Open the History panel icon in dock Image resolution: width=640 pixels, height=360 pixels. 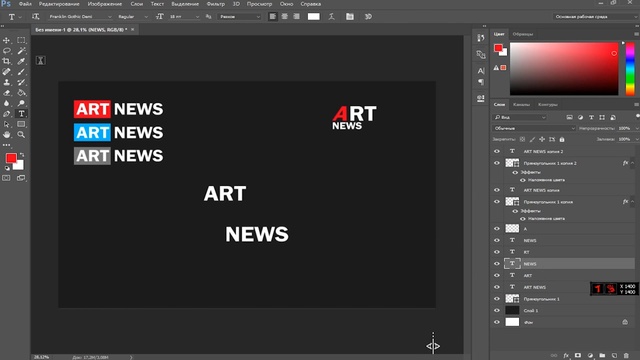(481, 38)
